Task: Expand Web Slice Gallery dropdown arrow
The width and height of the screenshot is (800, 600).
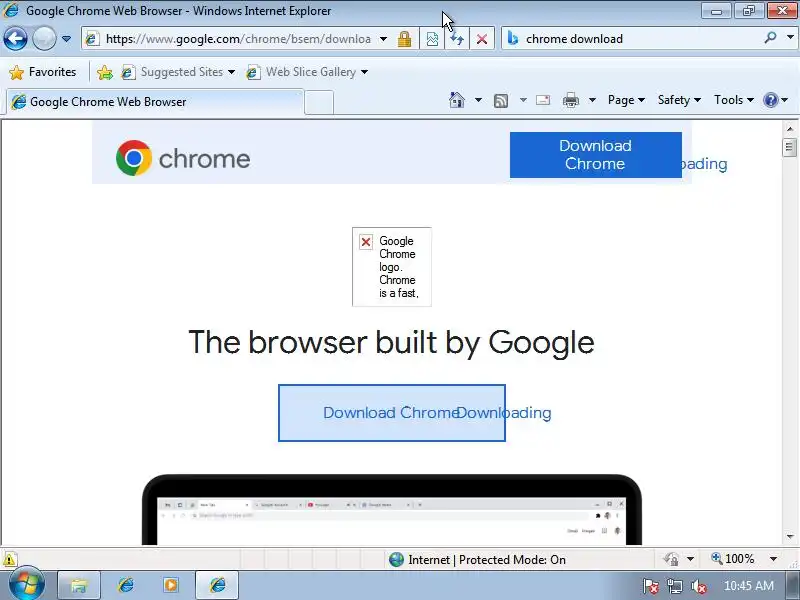Action: coord(364,72)
